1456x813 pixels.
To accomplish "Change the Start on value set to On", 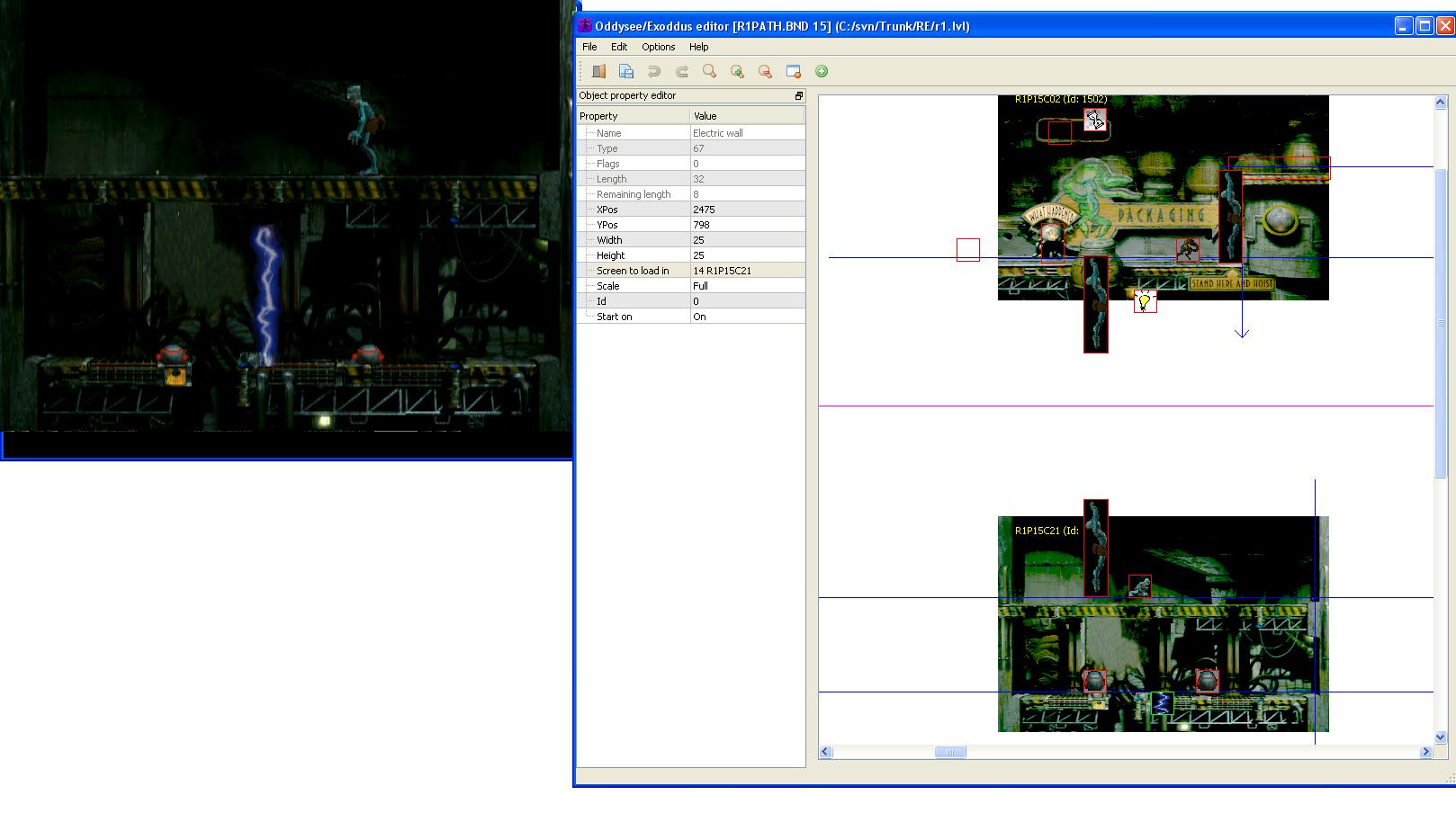I will [x=747, y=317].
